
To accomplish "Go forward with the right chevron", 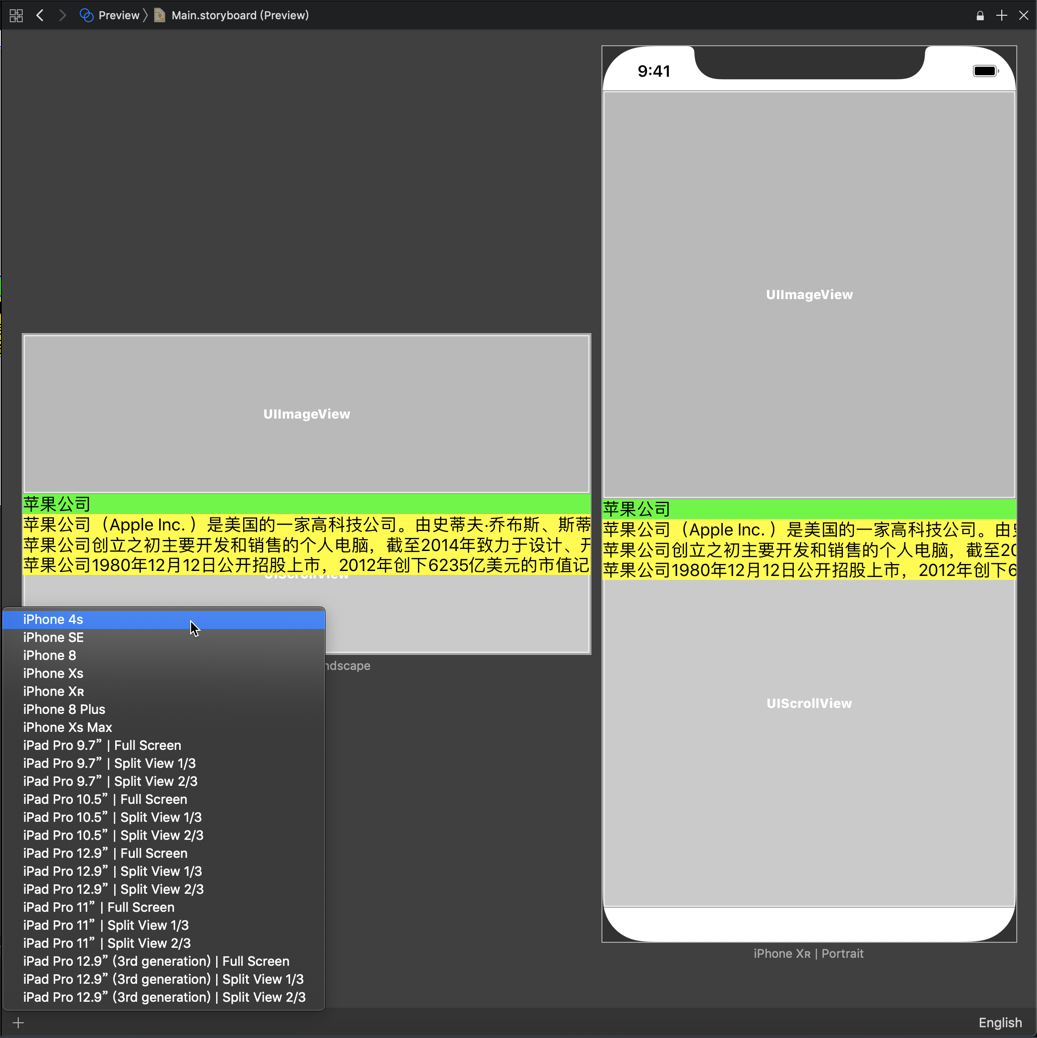I will pyautogui.click(x=62, y=15).
